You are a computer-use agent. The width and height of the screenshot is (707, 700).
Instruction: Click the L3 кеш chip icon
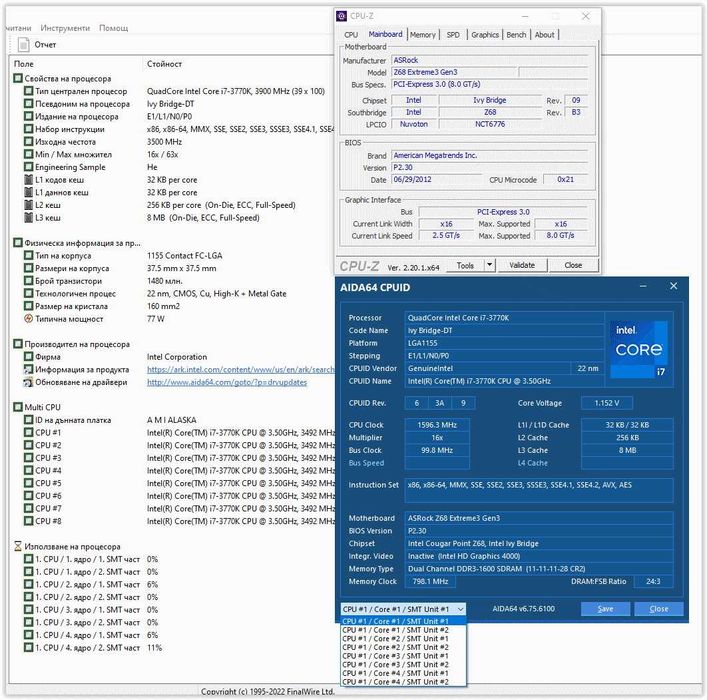click(28, 217)
